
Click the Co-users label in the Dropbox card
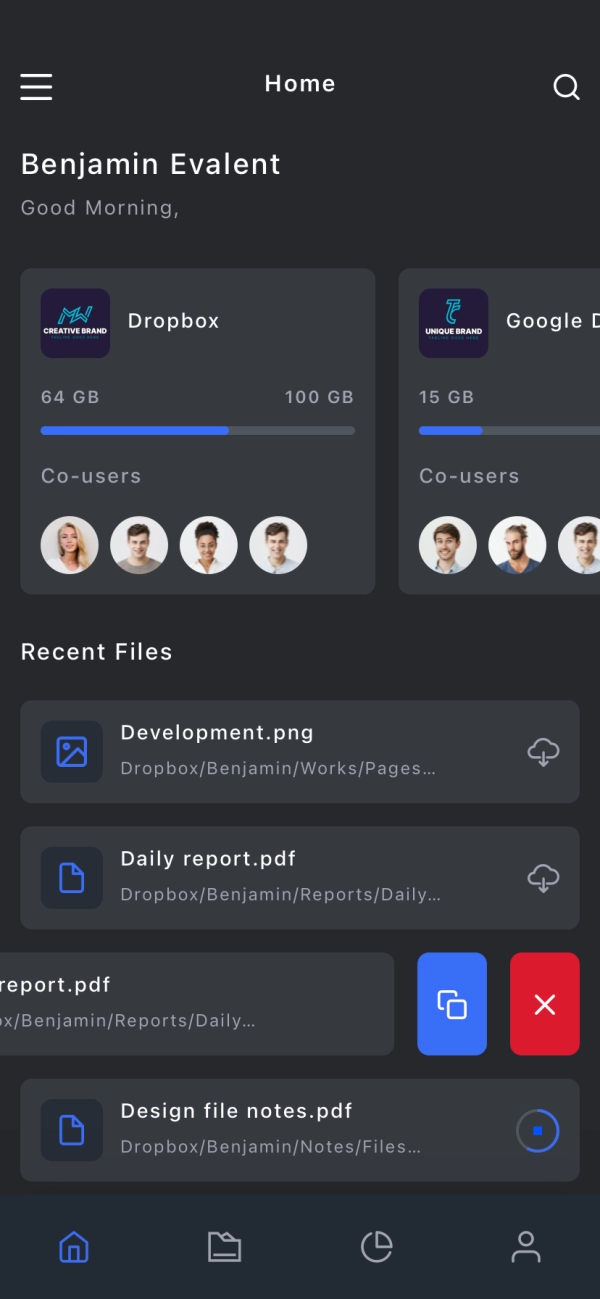(x=91, y=476)
